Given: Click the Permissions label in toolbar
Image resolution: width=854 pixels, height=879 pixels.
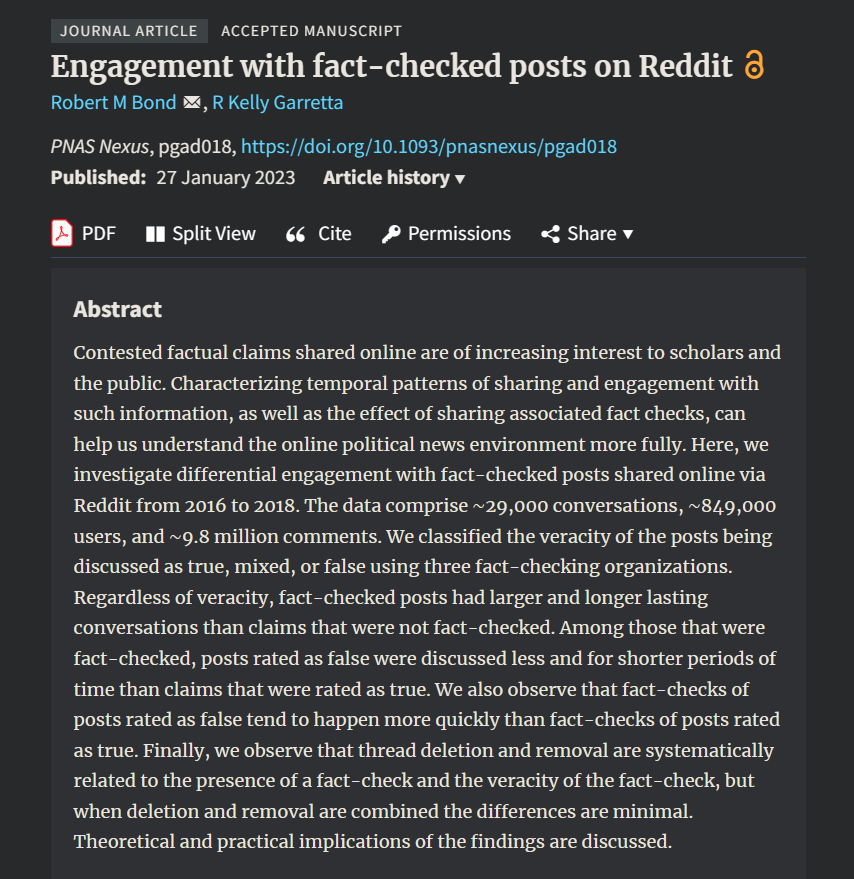Looking at the screenshot, I should pos(459,234).
